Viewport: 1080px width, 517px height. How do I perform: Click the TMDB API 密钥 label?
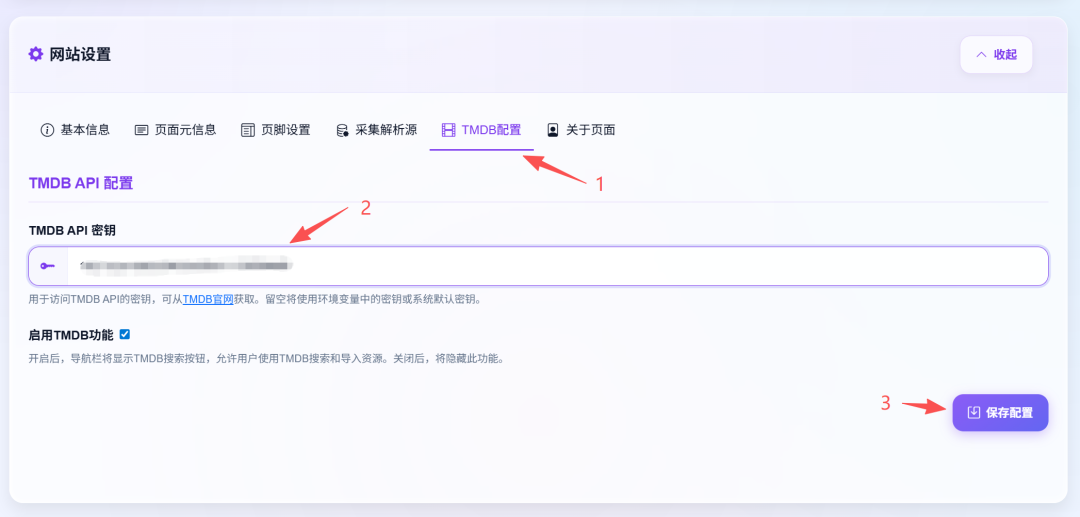(x=72, y=231)
